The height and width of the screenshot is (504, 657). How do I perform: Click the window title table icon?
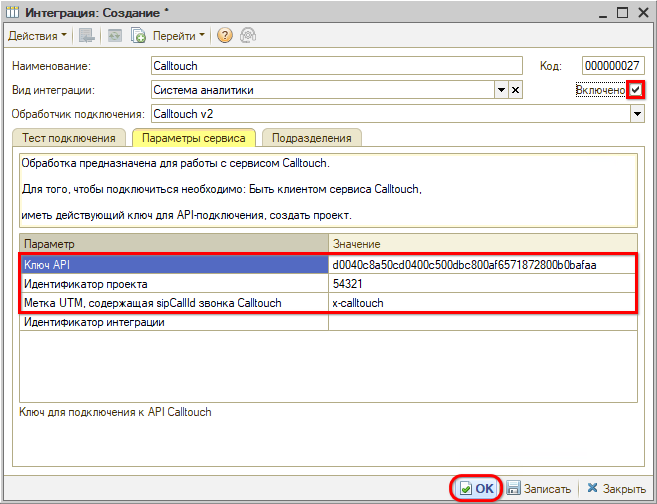tap(13, 13)
